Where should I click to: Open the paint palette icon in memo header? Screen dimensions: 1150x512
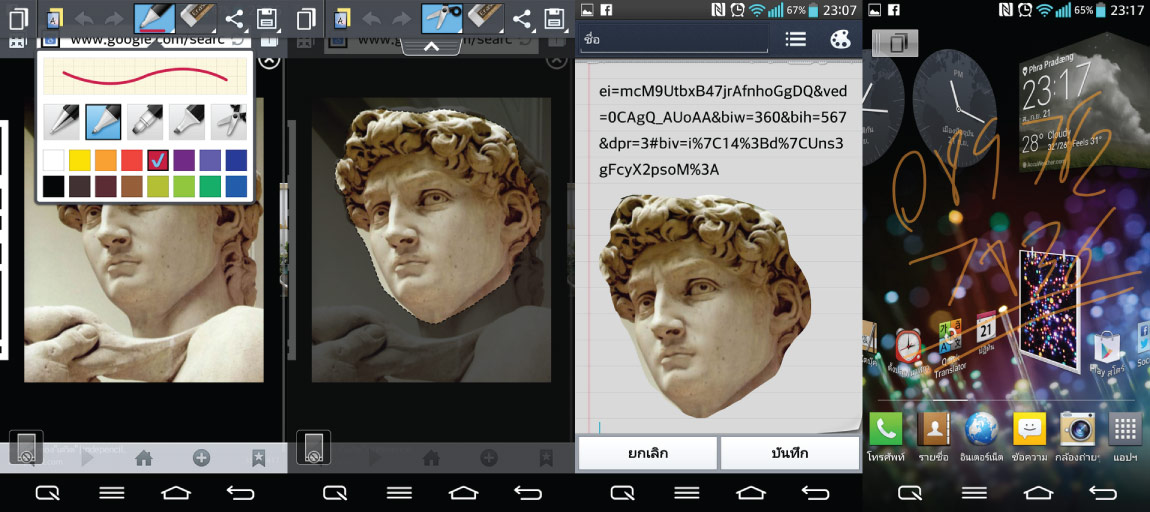pos(839,39)
